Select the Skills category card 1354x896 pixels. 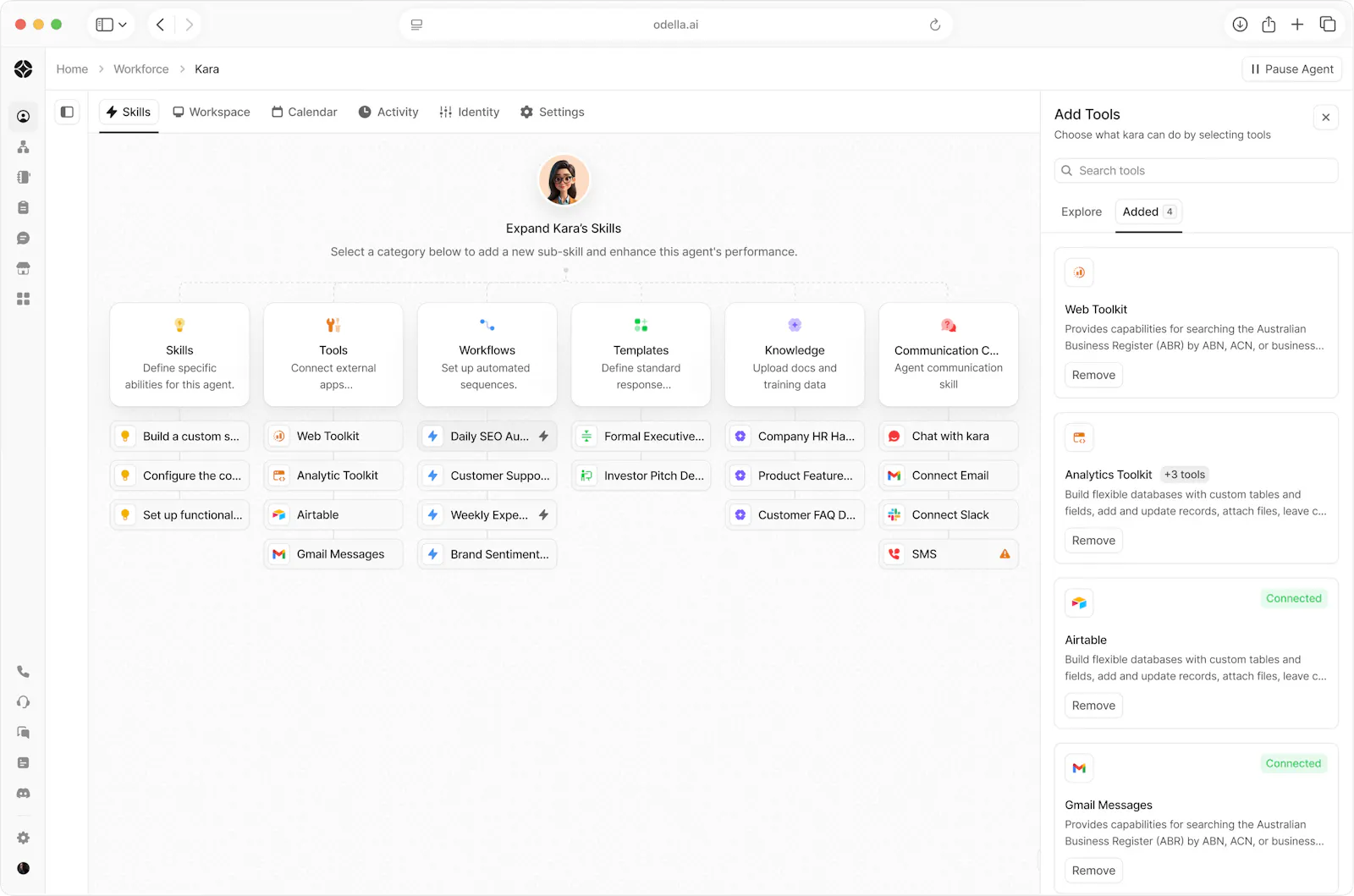tap(179, 355)
